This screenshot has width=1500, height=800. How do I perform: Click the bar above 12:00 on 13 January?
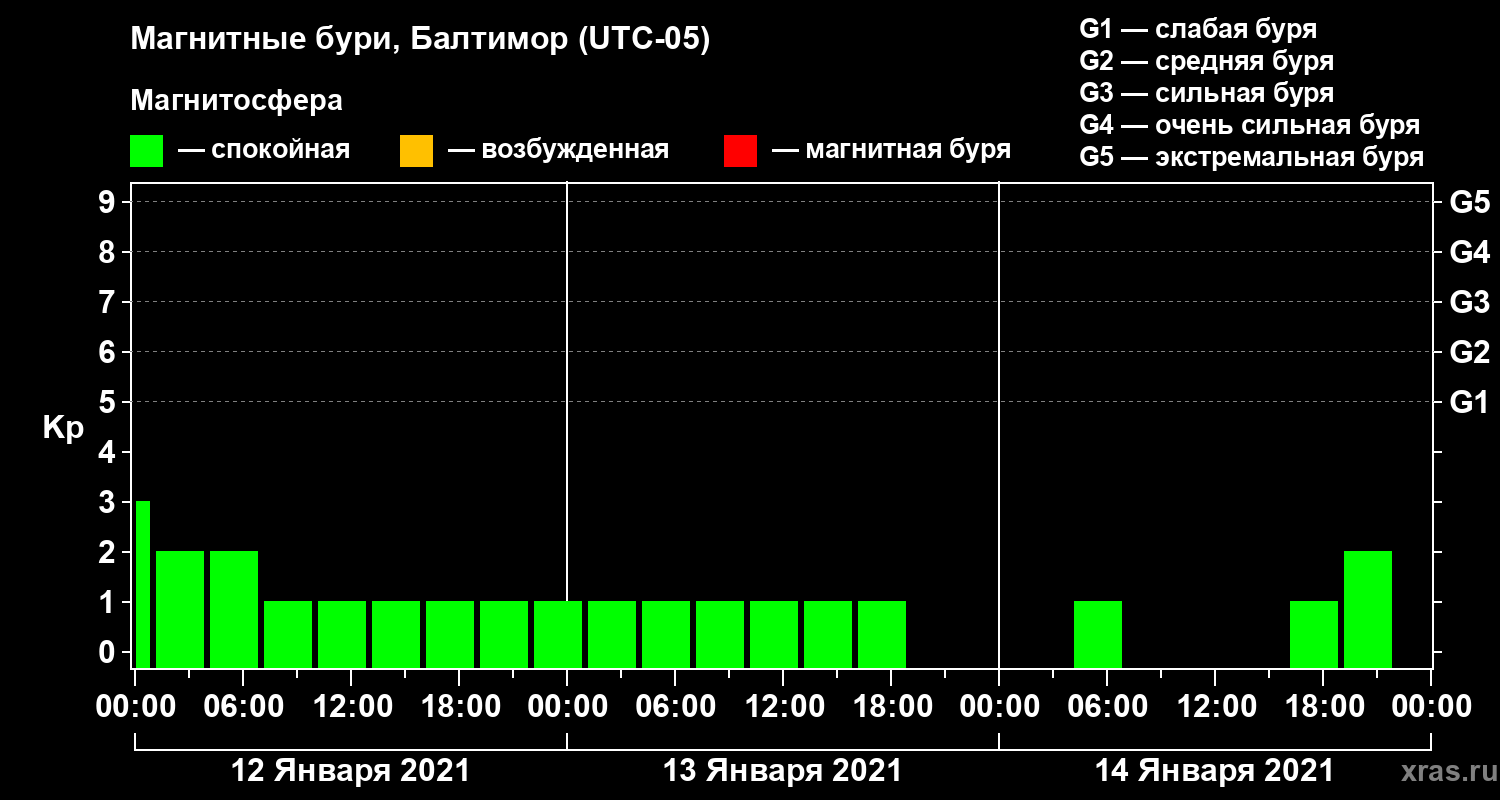click(774, 634)
